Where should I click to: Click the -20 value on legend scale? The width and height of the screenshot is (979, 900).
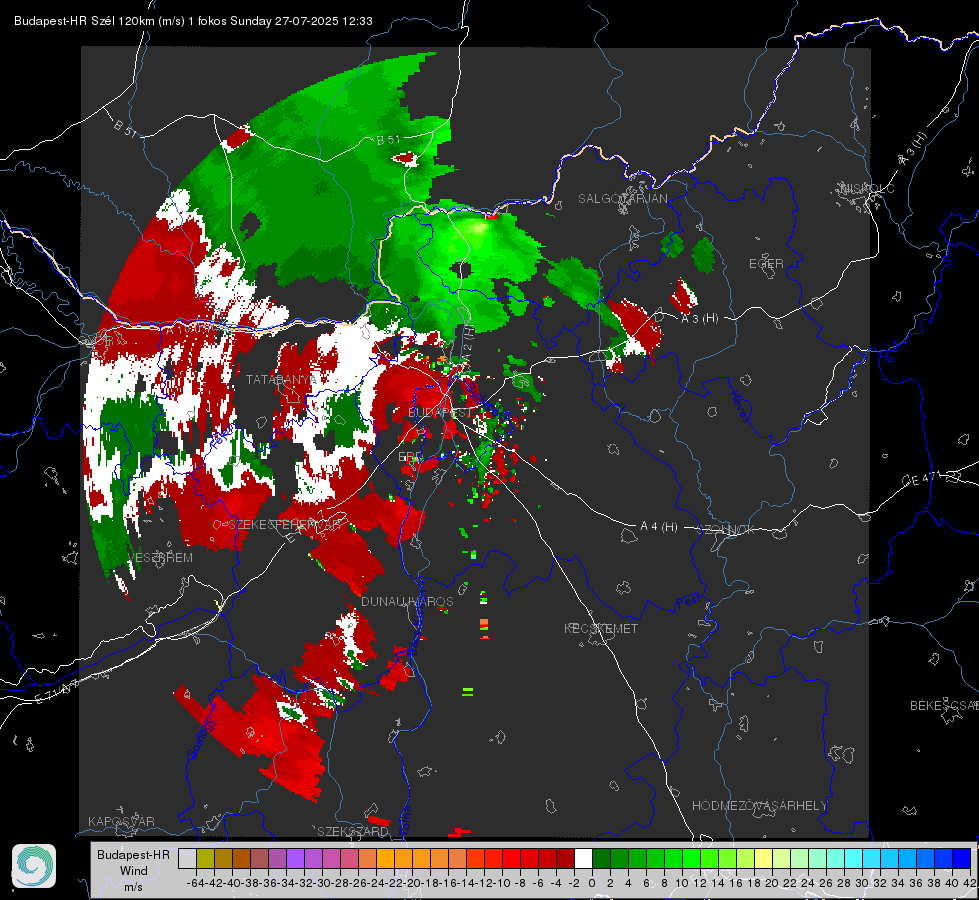[412, 883]
